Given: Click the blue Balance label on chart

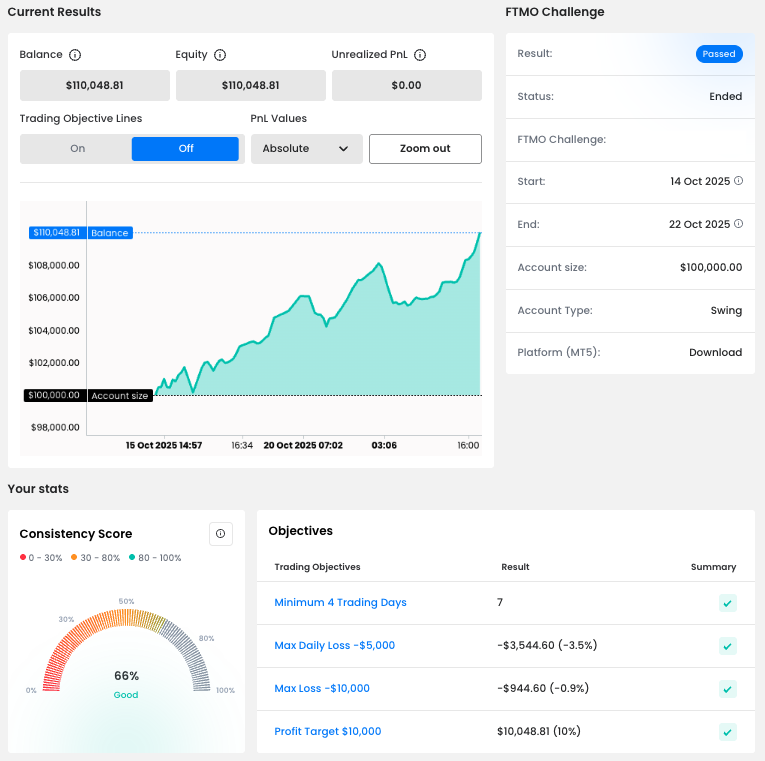Looking at the screenshot, I should [x=110, y=233].
